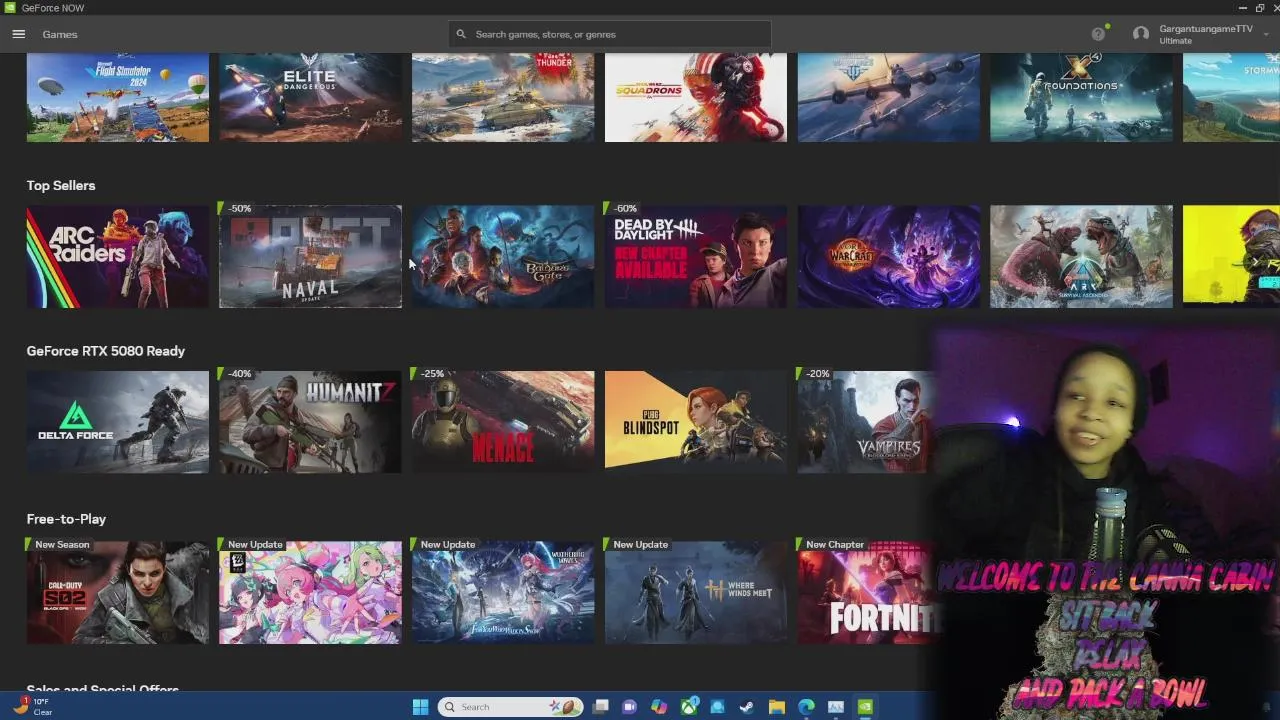
Task: Click the help question mark icon
Action: [x=1098, y=34]
